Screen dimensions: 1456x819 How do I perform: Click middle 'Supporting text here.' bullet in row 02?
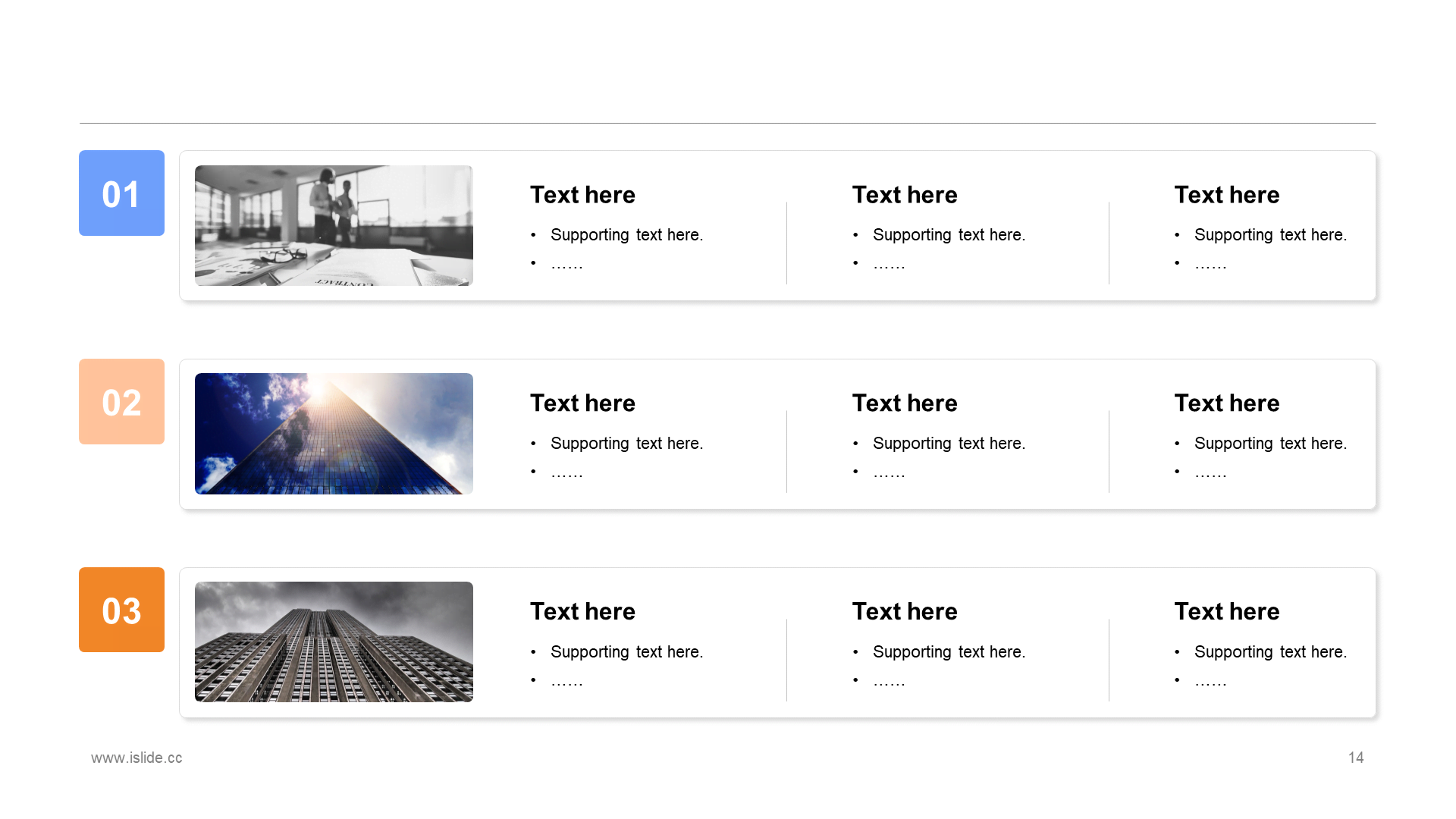pos(949,444)
